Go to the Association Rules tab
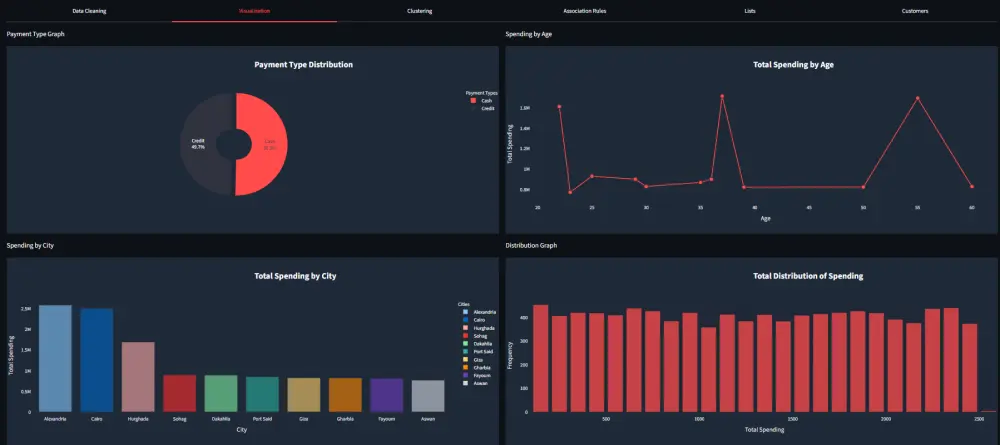The width and height of the screenshot is (1000, 445). click(585, 11)
